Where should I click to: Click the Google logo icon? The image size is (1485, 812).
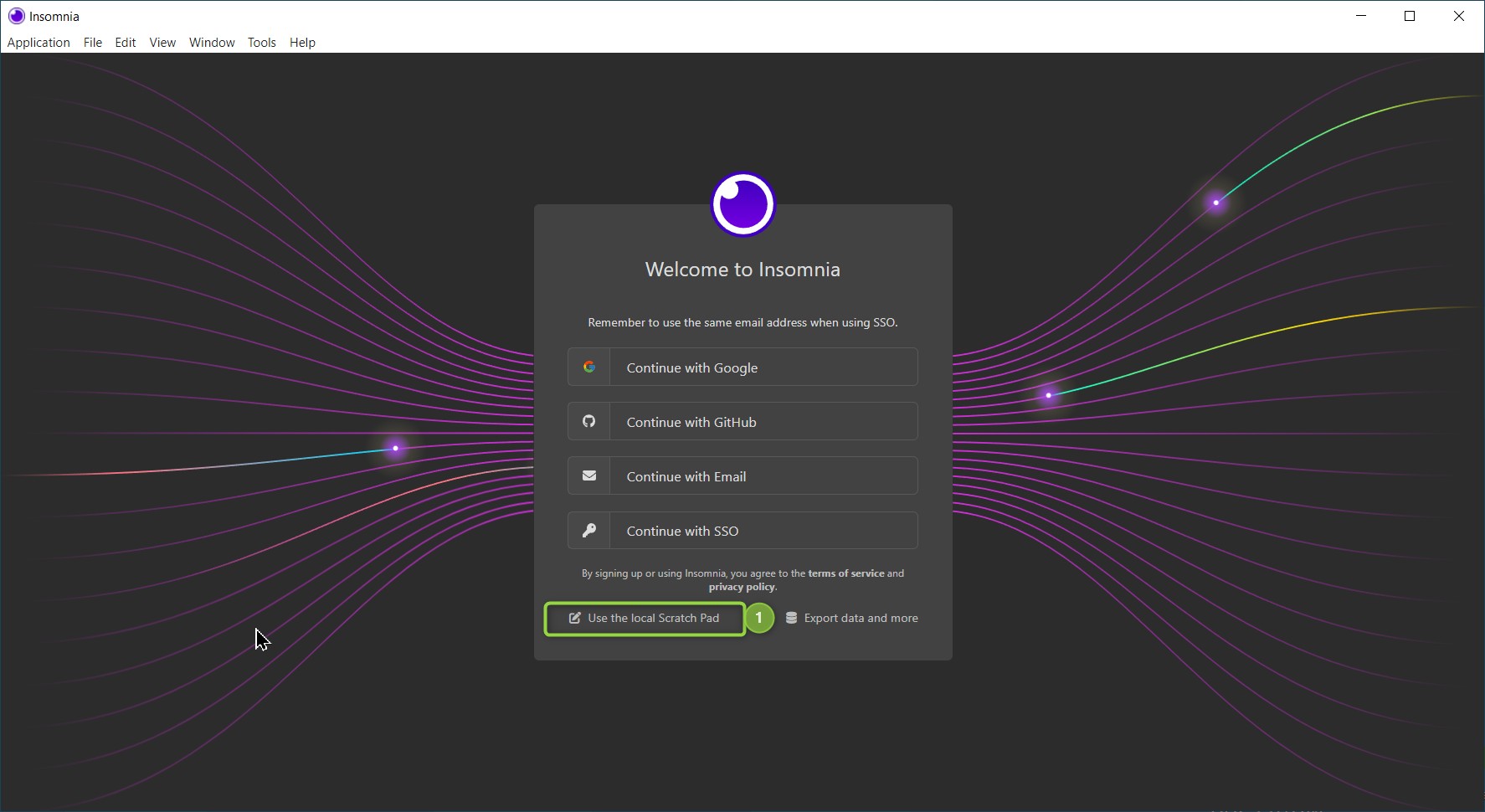(x=589, y=367)
